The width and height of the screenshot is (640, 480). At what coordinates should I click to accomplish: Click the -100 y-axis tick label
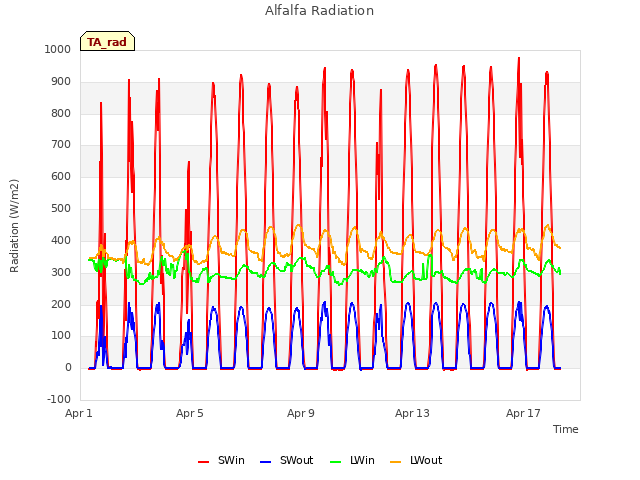tap(59, 399)
